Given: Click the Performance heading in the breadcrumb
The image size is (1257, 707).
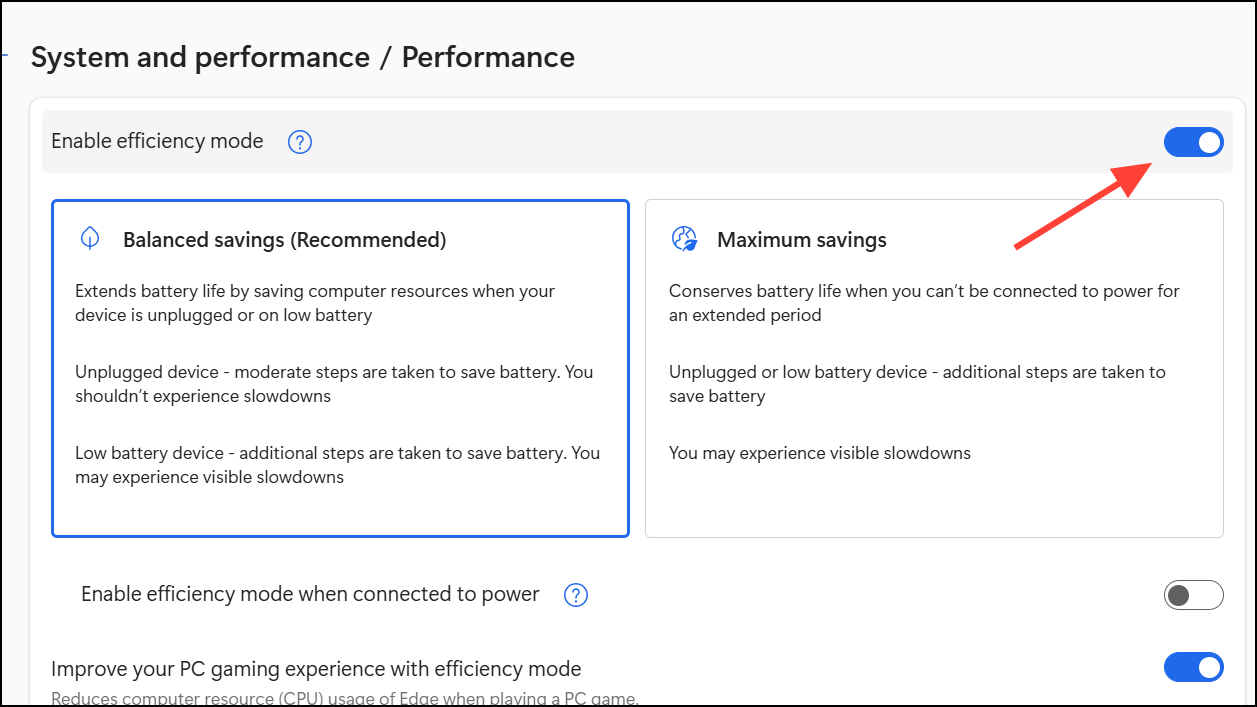Looking at the screenshot, I should [x=488, y=58].
